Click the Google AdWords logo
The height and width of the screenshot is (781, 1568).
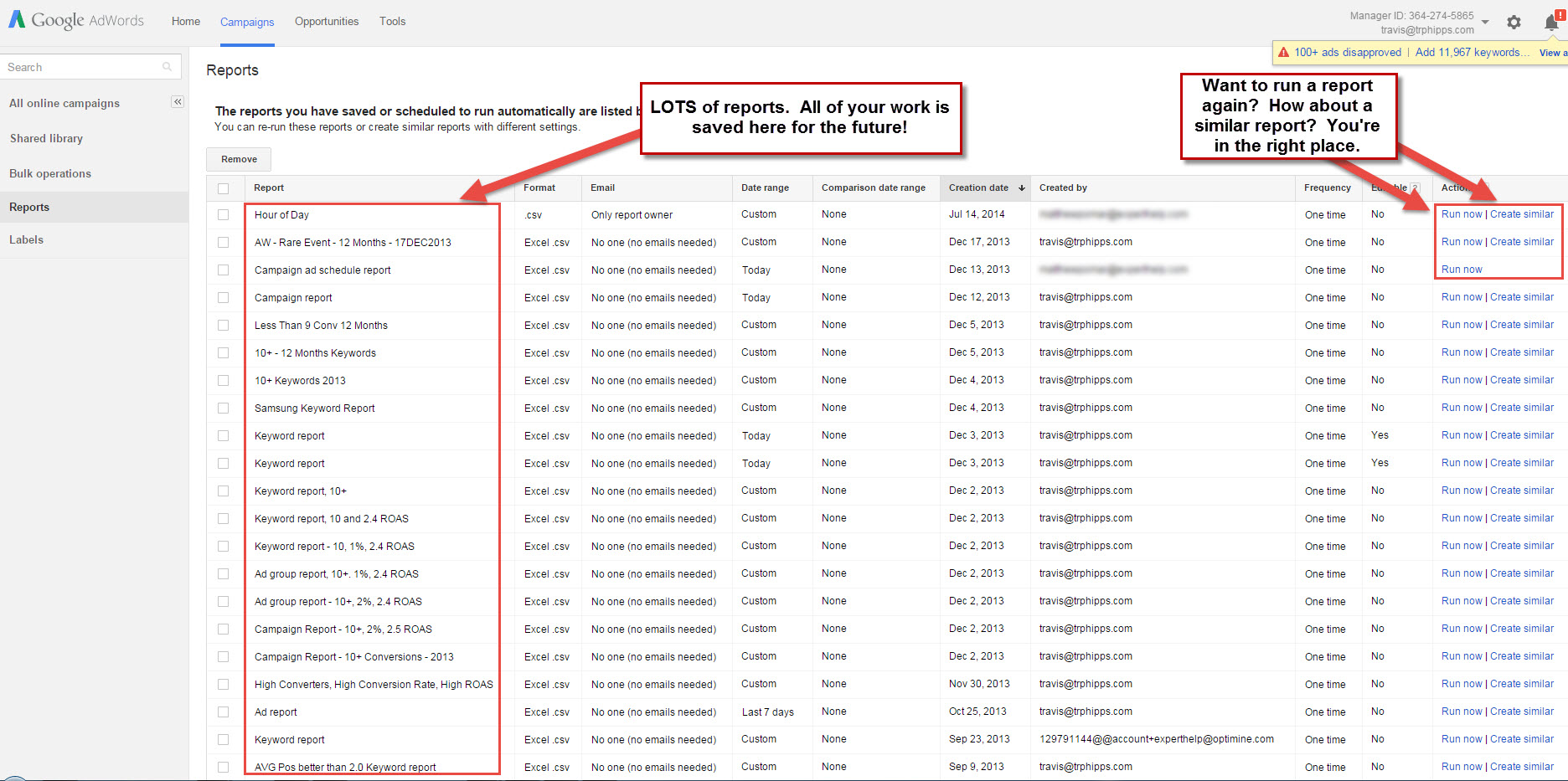tap(75, 20)
